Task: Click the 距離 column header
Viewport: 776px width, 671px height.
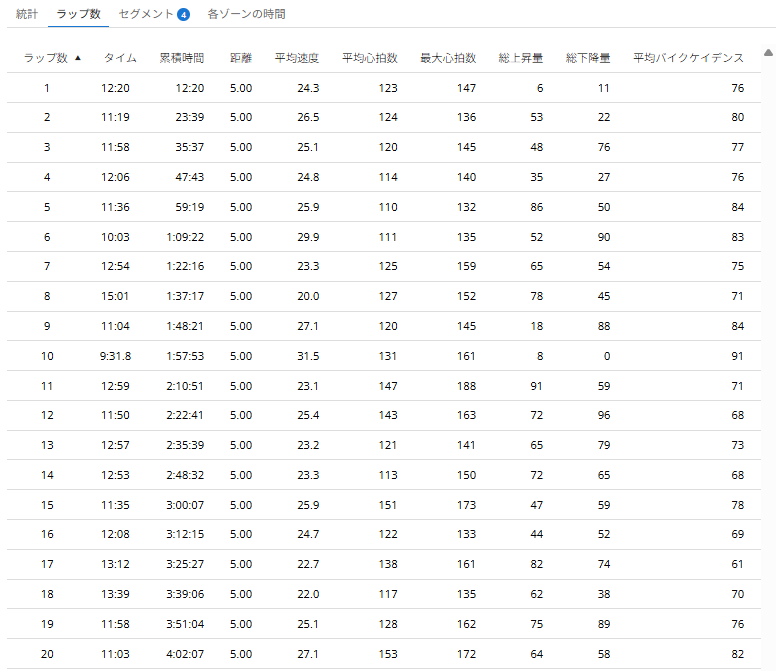Action: (x=240, y=58)
